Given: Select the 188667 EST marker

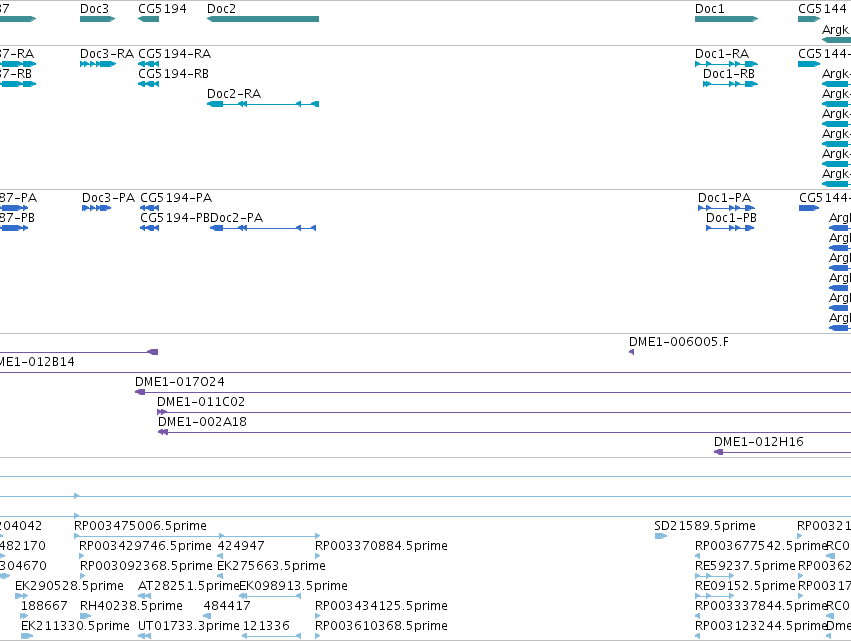Looking at the screenshot, I should coord(24,616).
